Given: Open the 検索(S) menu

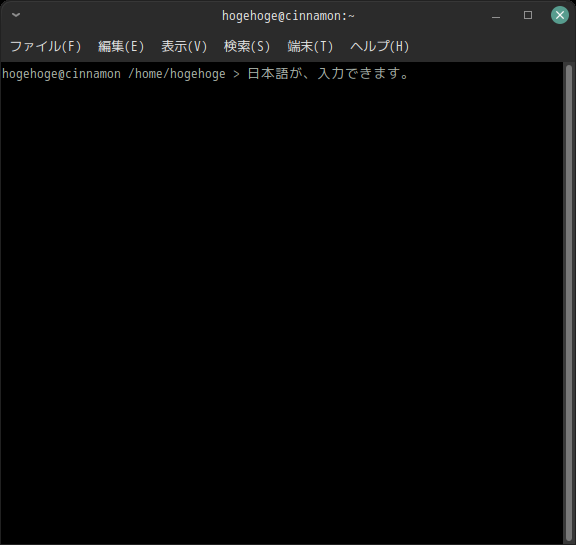Looking at the screenshot, I should [247, 46].
